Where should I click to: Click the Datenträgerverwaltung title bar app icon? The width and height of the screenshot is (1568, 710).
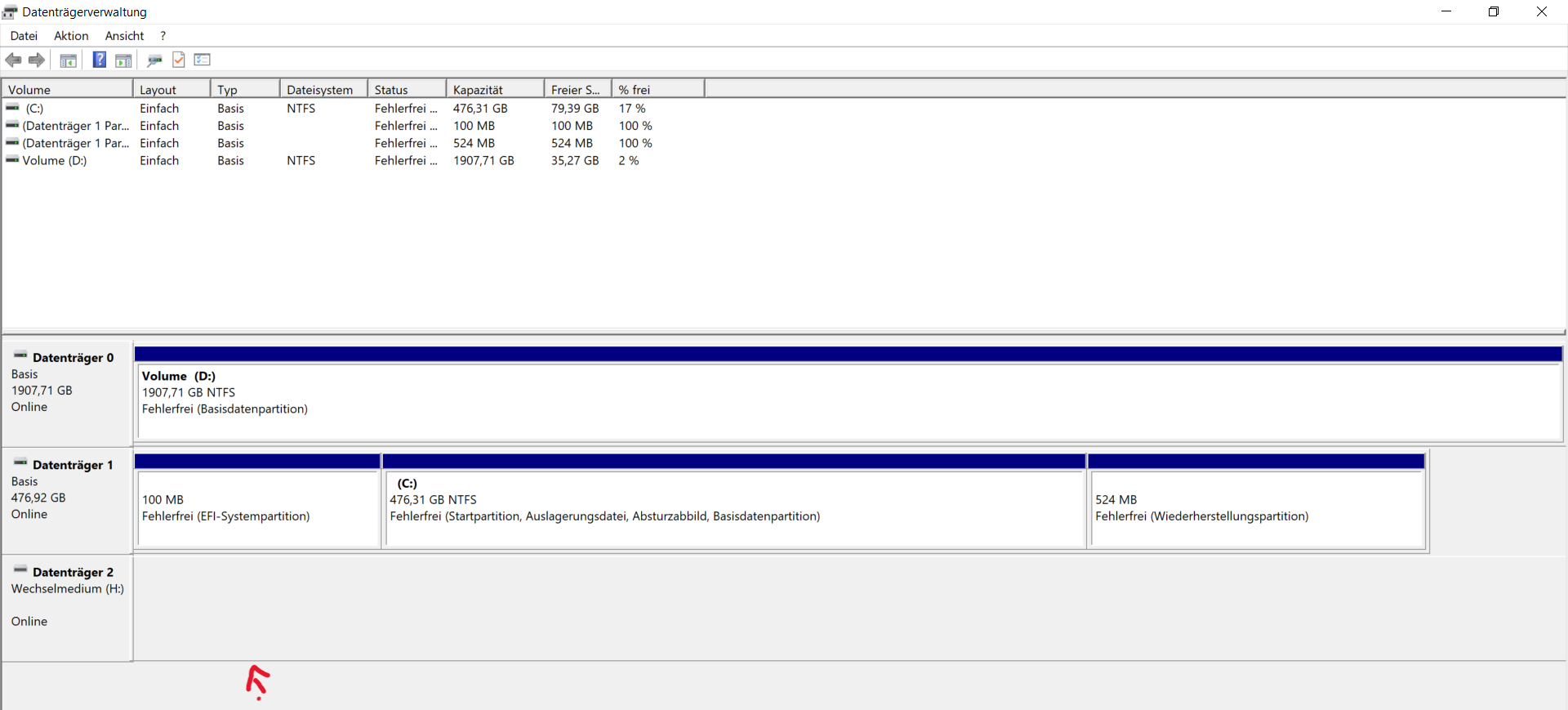coord(10,12)
